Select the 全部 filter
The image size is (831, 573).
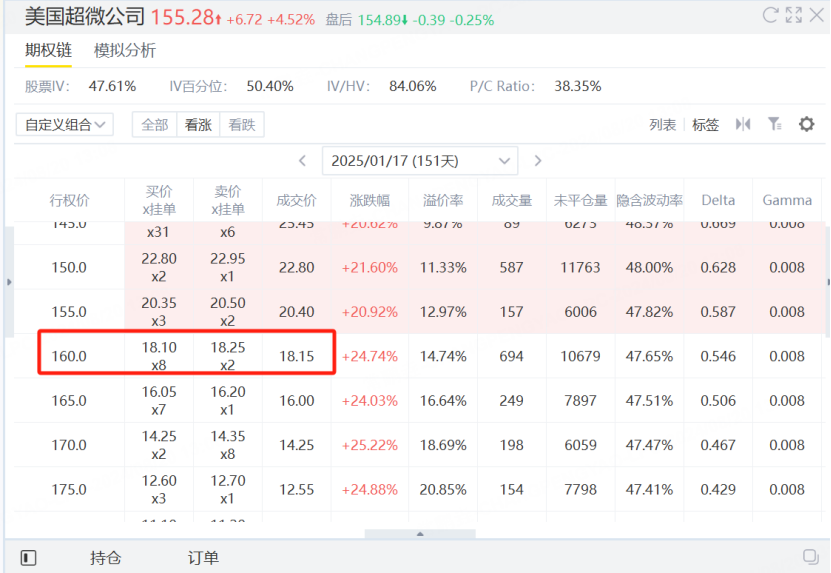pos(155,125)
